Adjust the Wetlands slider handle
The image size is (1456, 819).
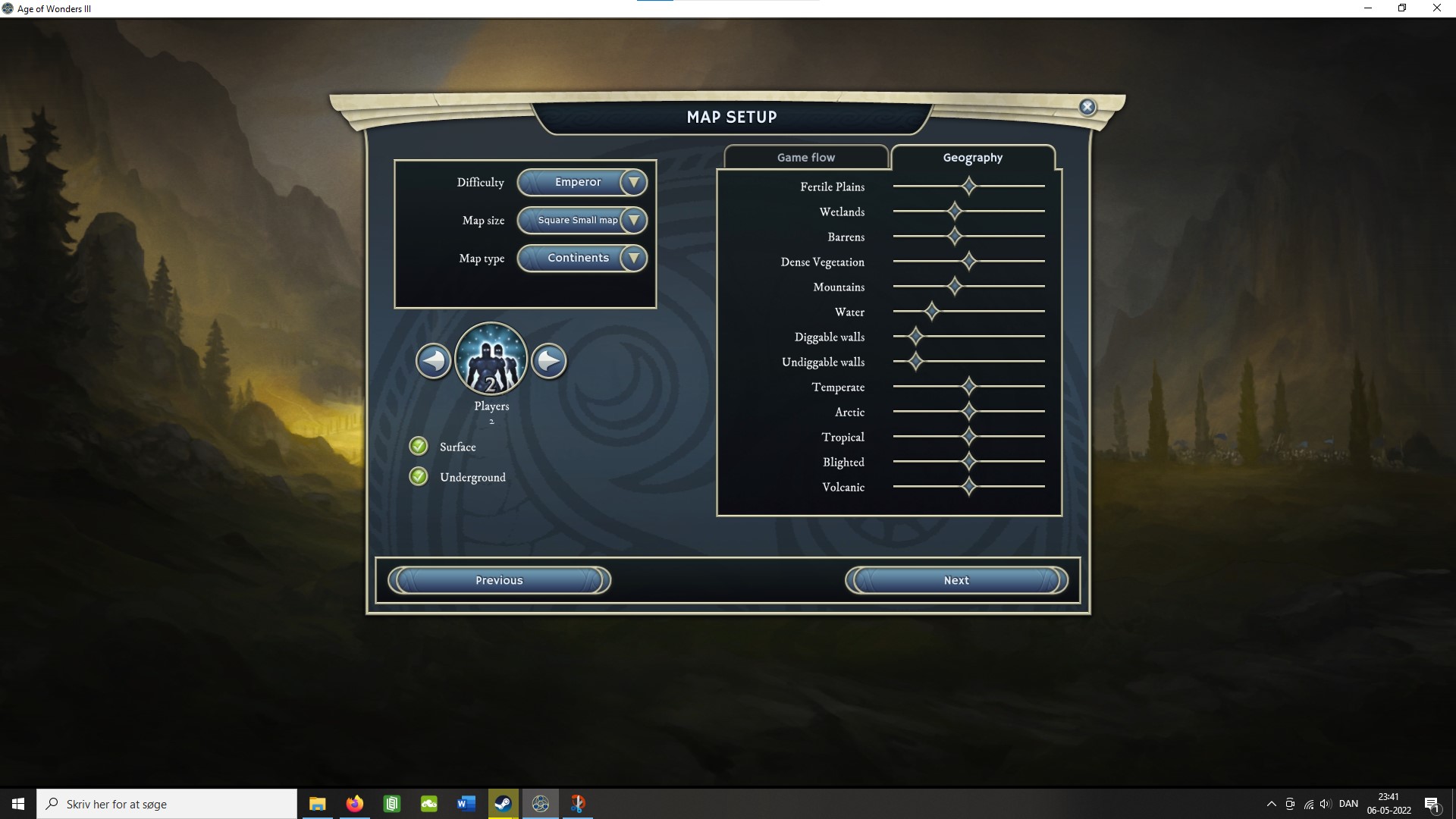(954, 211)
